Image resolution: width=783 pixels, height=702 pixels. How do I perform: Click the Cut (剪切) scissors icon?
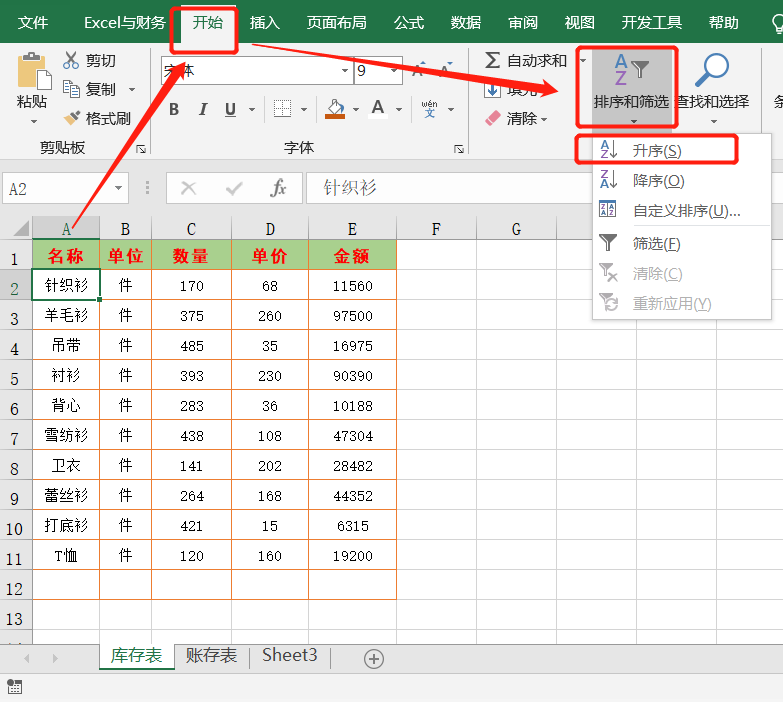[x=72, y=61]
